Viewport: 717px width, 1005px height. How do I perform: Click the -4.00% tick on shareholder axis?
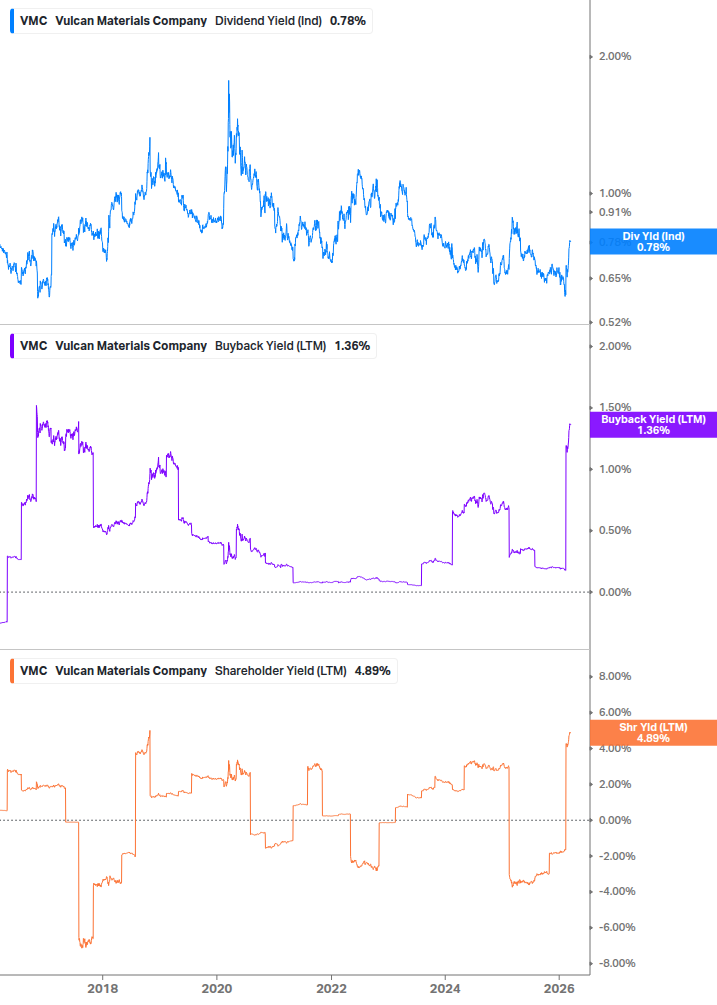click(x=617, y=892)
